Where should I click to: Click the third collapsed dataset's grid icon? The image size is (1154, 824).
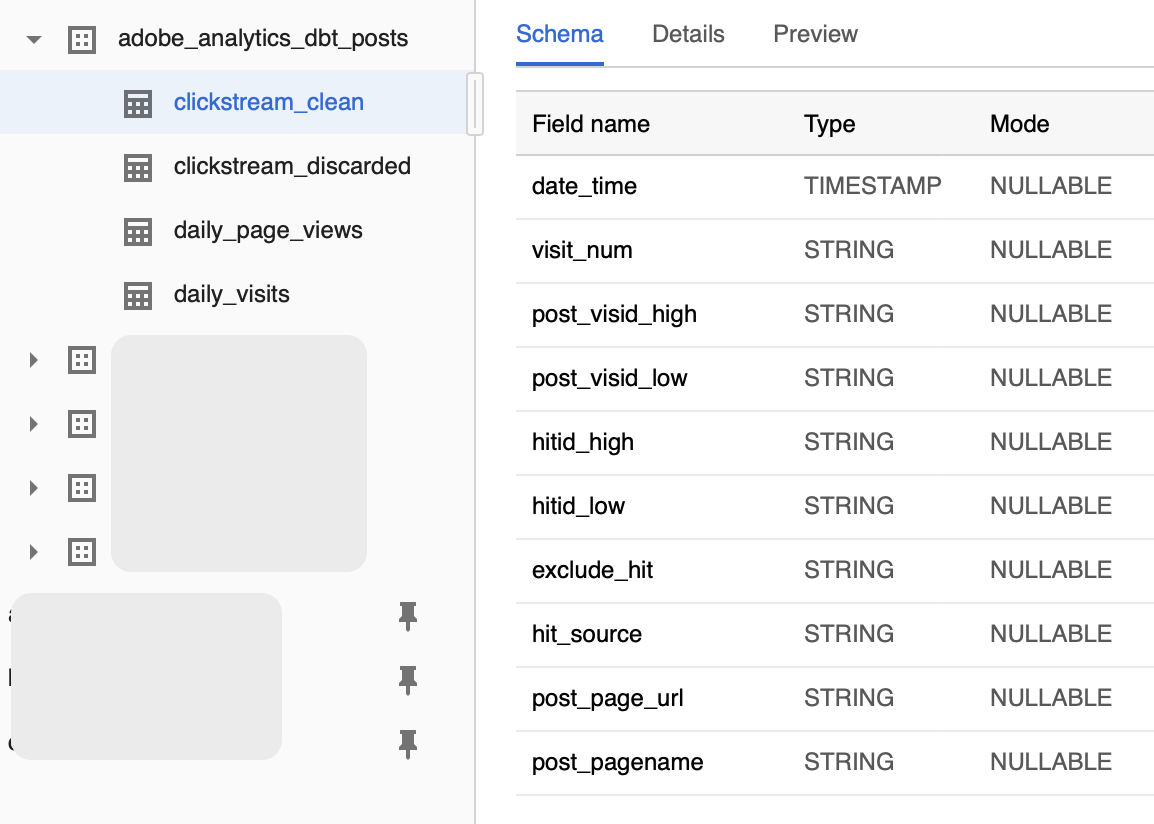coord(82,488)
